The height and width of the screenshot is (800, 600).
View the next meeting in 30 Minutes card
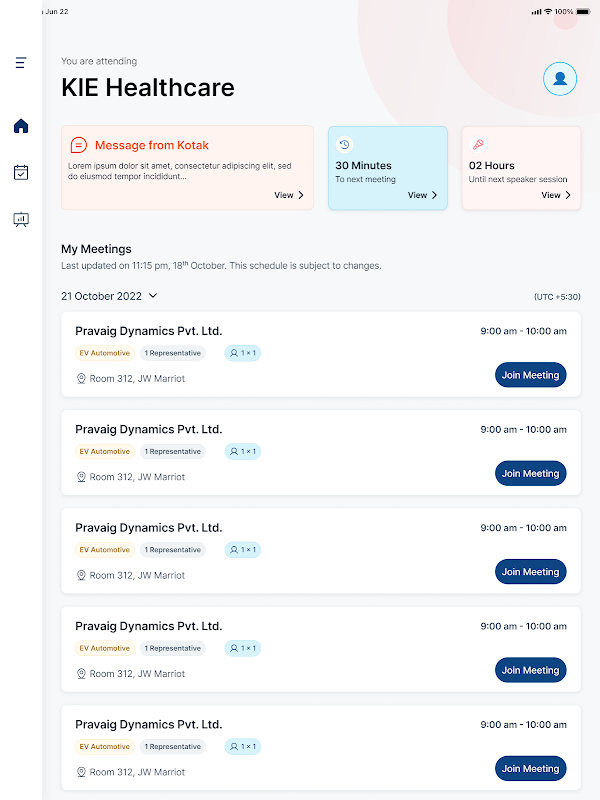(423, 195)
